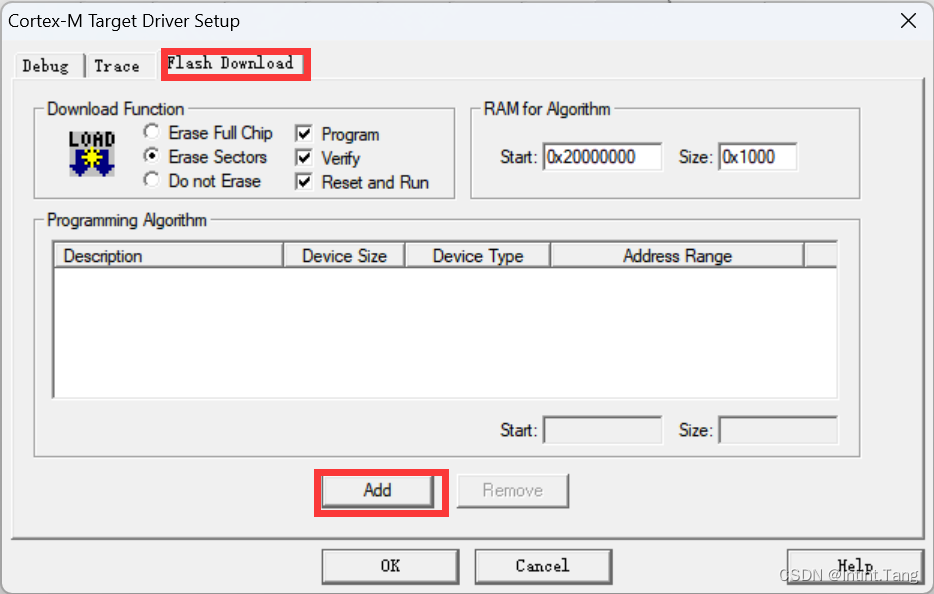This screenshot has height=594, width=934.
Task: Click the RAM Start address field
Action: (x=602, y=157)
